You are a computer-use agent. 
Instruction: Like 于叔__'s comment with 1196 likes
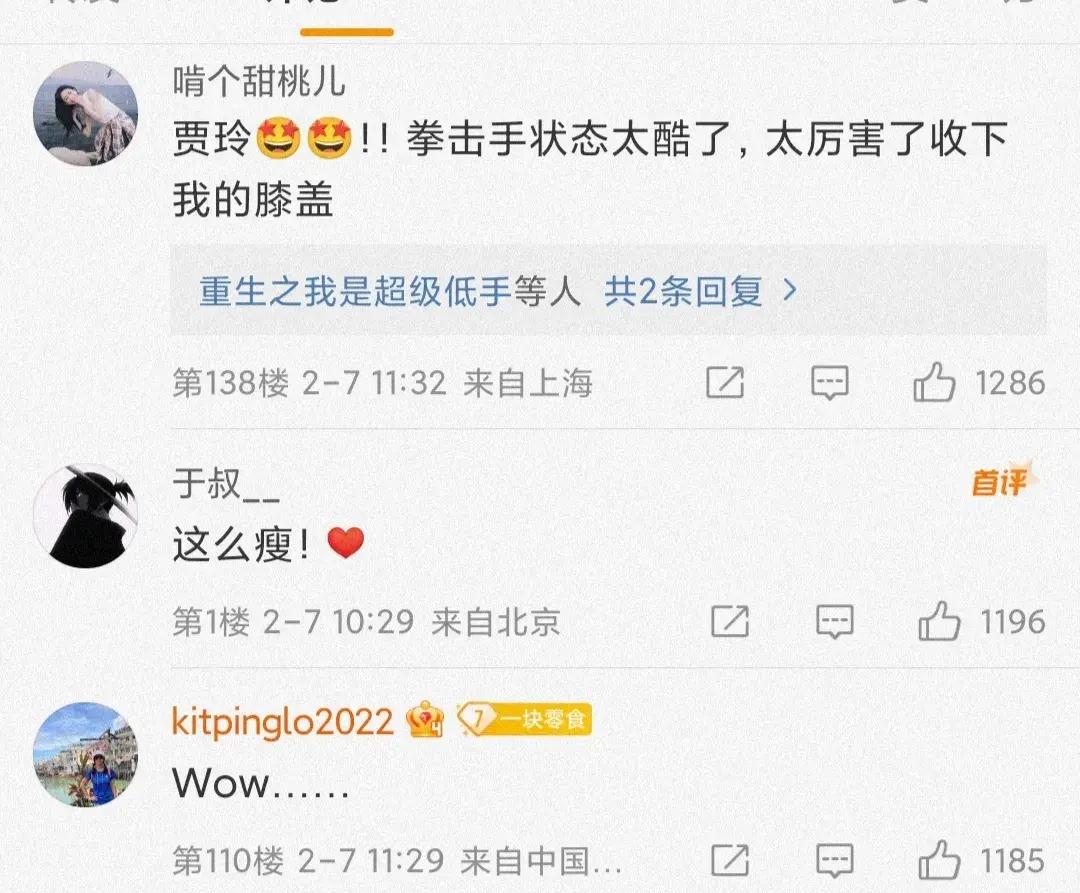coord(939,621)
